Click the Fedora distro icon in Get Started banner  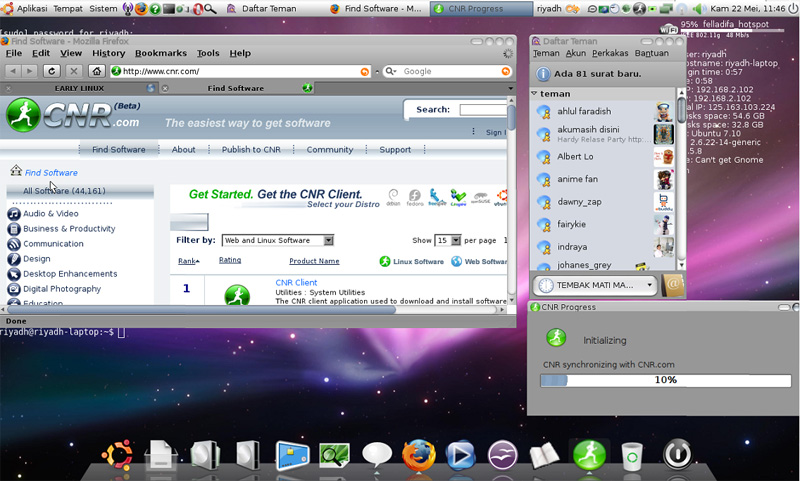point(415,196)
